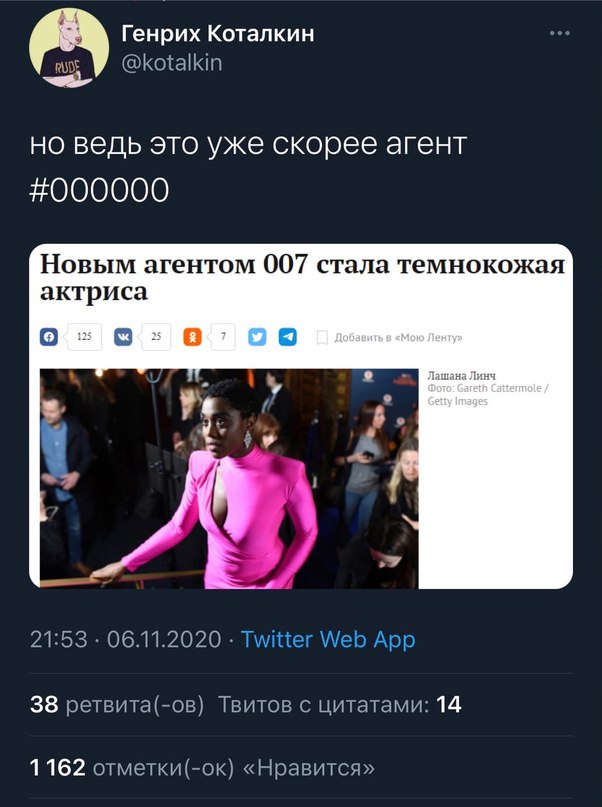Click the tweet timestamp 21:53 · 06.11.2020
This screenshot has height=807, width=602.
point(126,640)
